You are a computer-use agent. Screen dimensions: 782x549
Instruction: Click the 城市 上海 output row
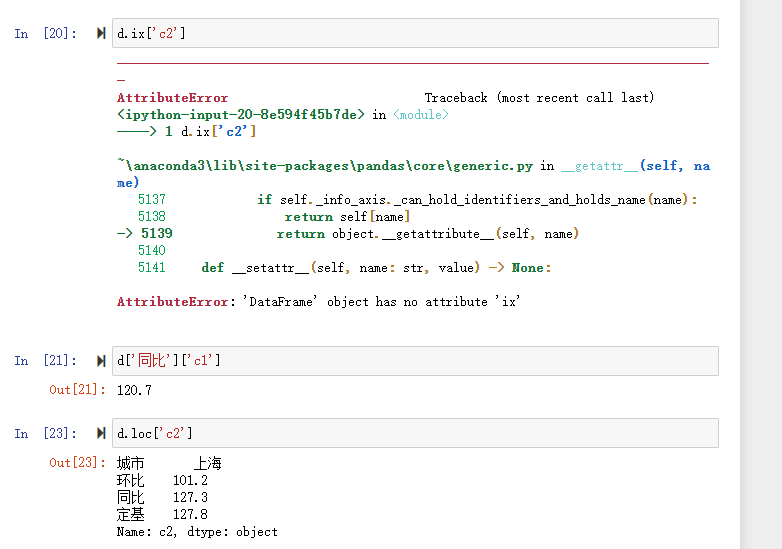(x=169, y=463)
